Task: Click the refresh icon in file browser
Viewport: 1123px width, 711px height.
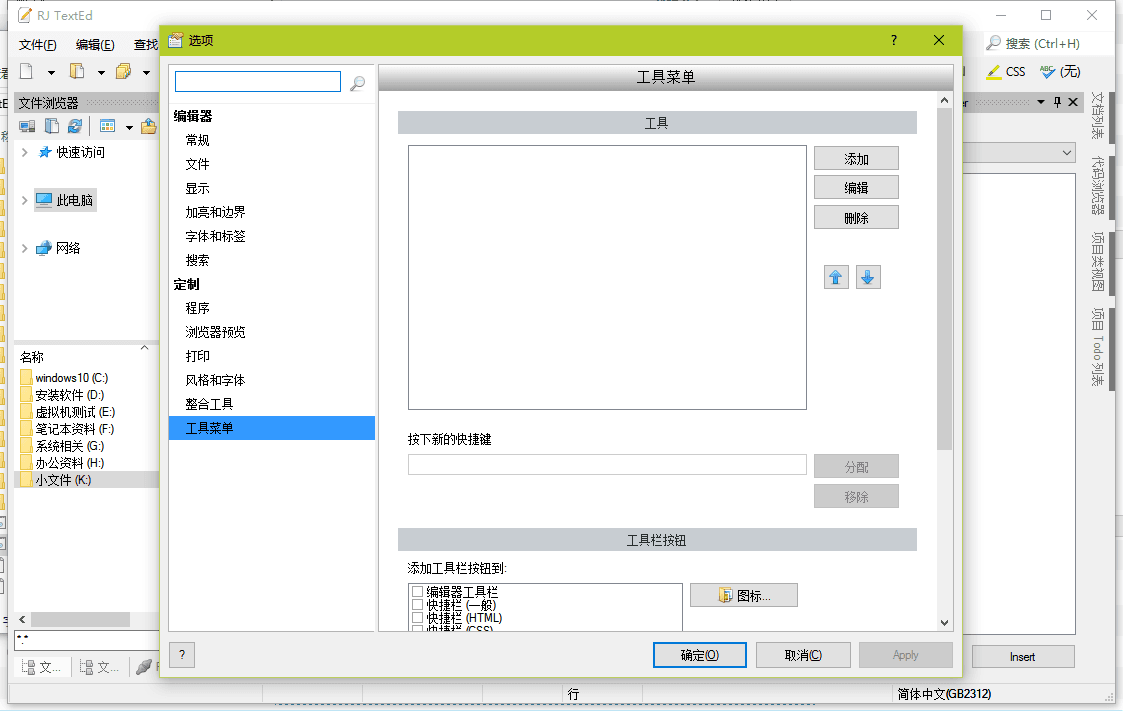Action: coord(75,126)
